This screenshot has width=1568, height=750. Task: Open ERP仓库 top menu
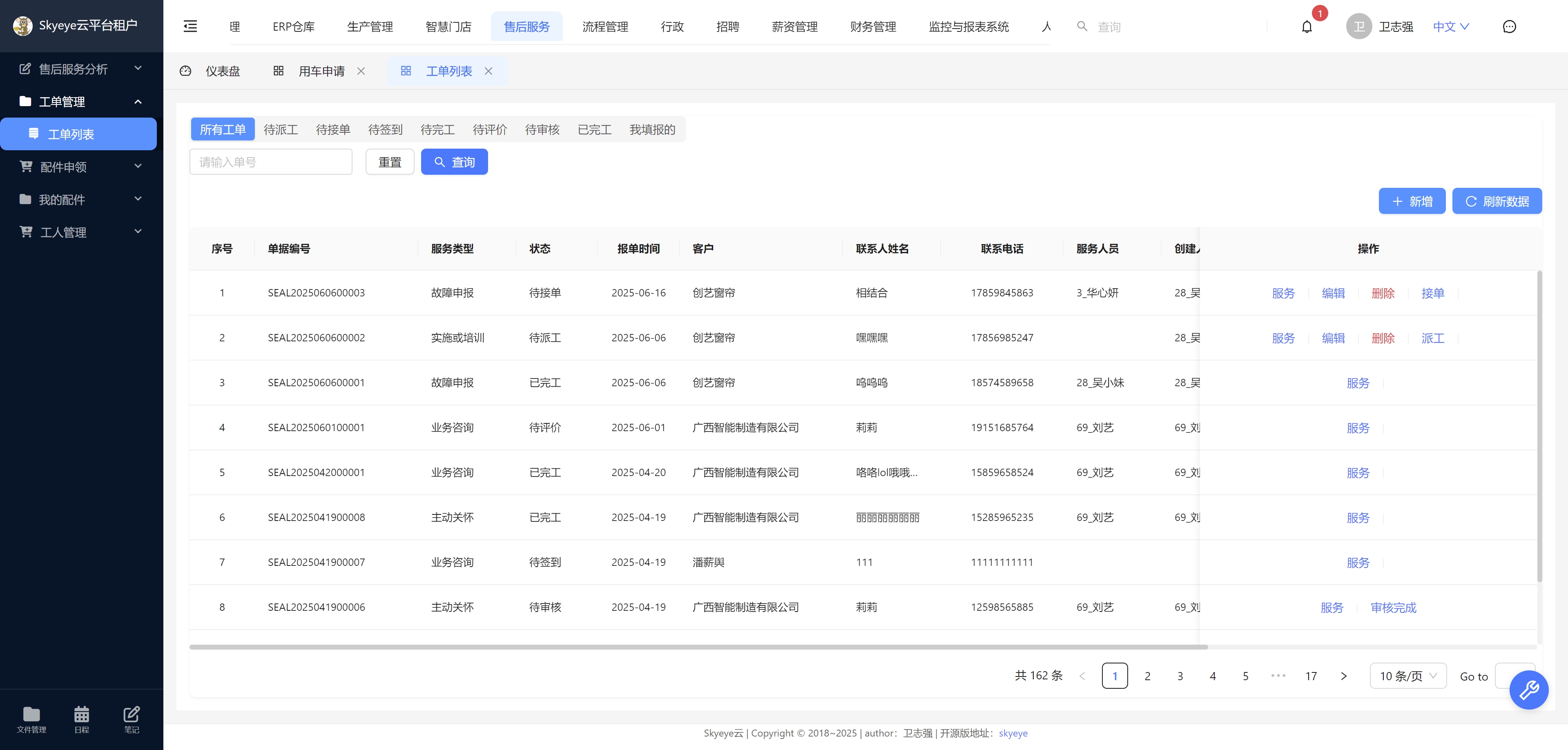tap(293, 27)
